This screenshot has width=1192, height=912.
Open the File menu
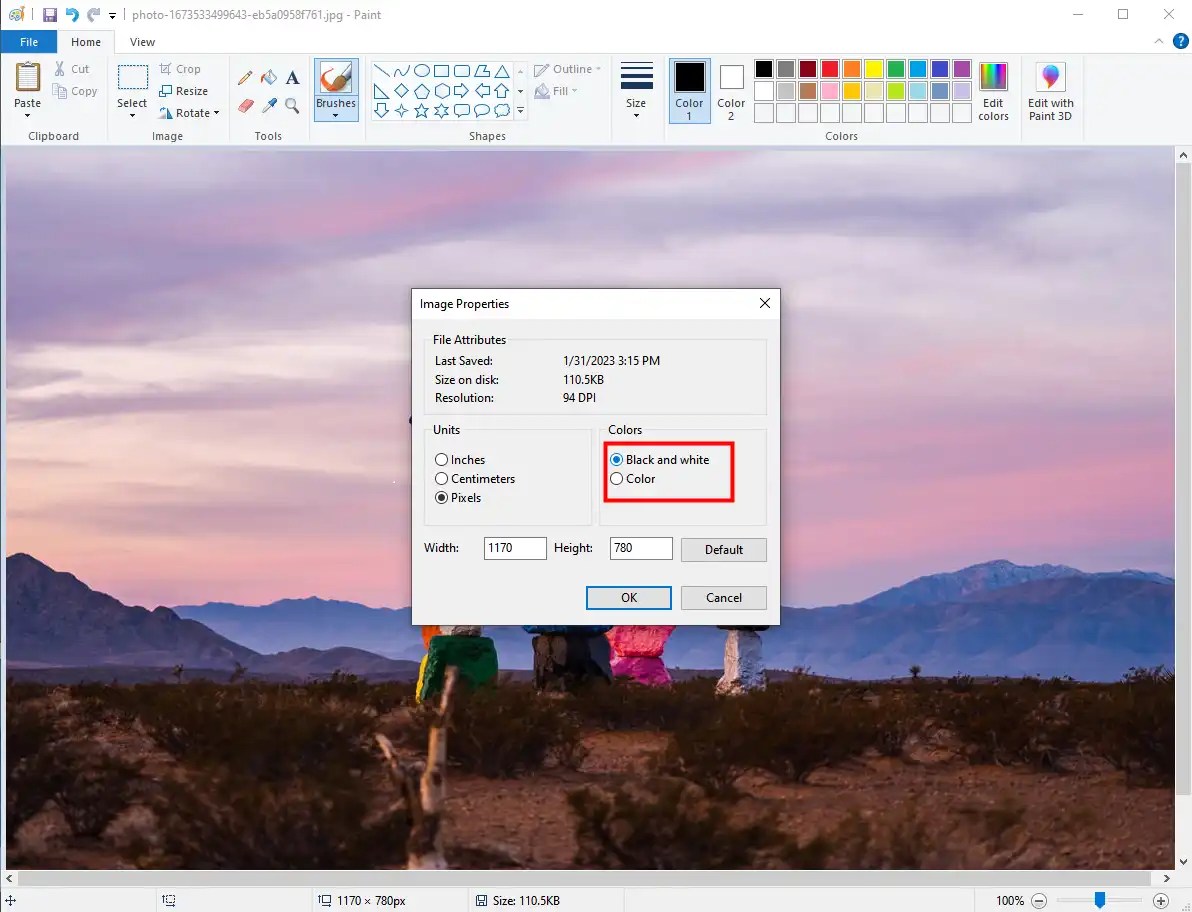(29, 42)
